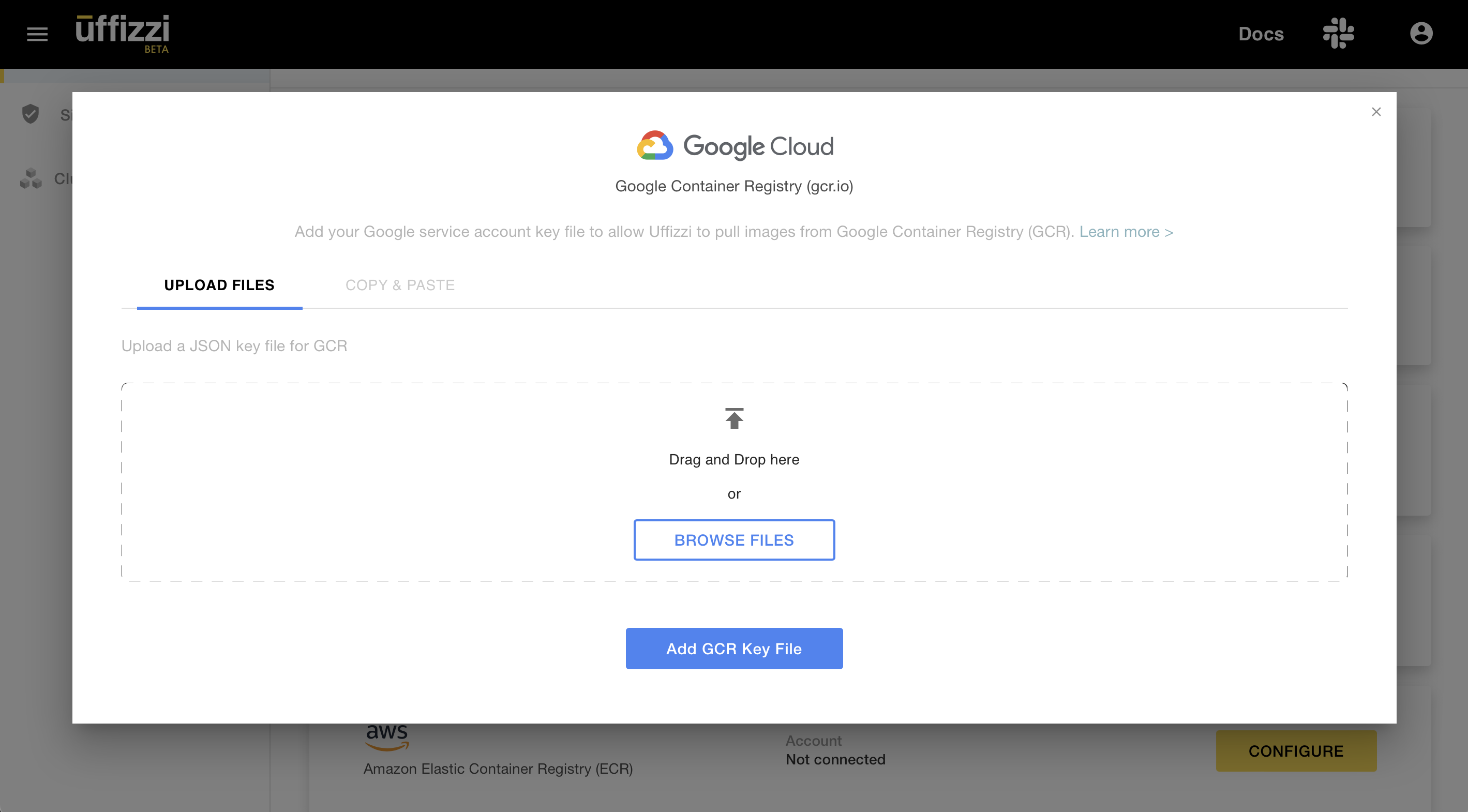Close the Google Cloud dialog
Image resolution: width=1468 pixels, height=812 pixels.
(x=1376, y=112)
